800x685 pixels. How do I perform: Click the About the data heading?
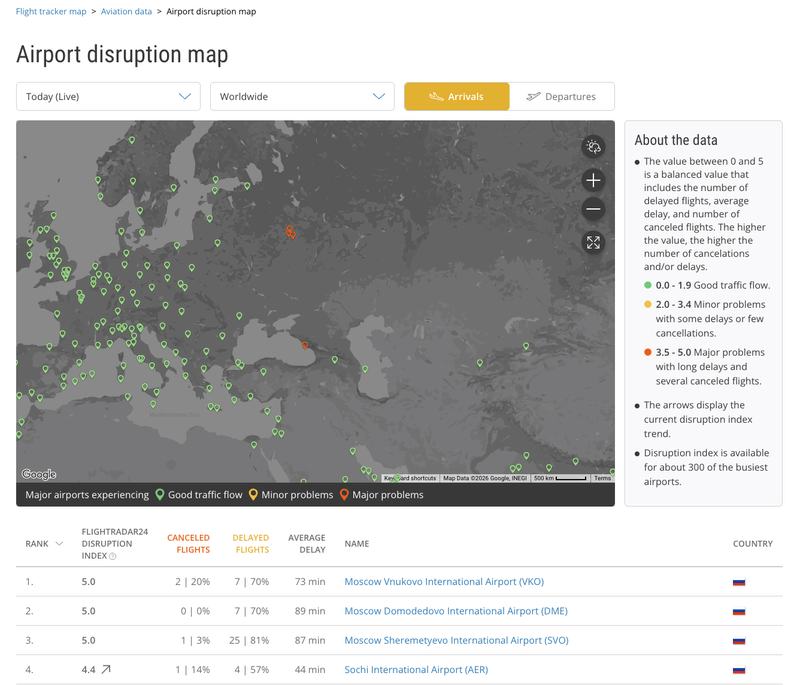coord(676,140)
